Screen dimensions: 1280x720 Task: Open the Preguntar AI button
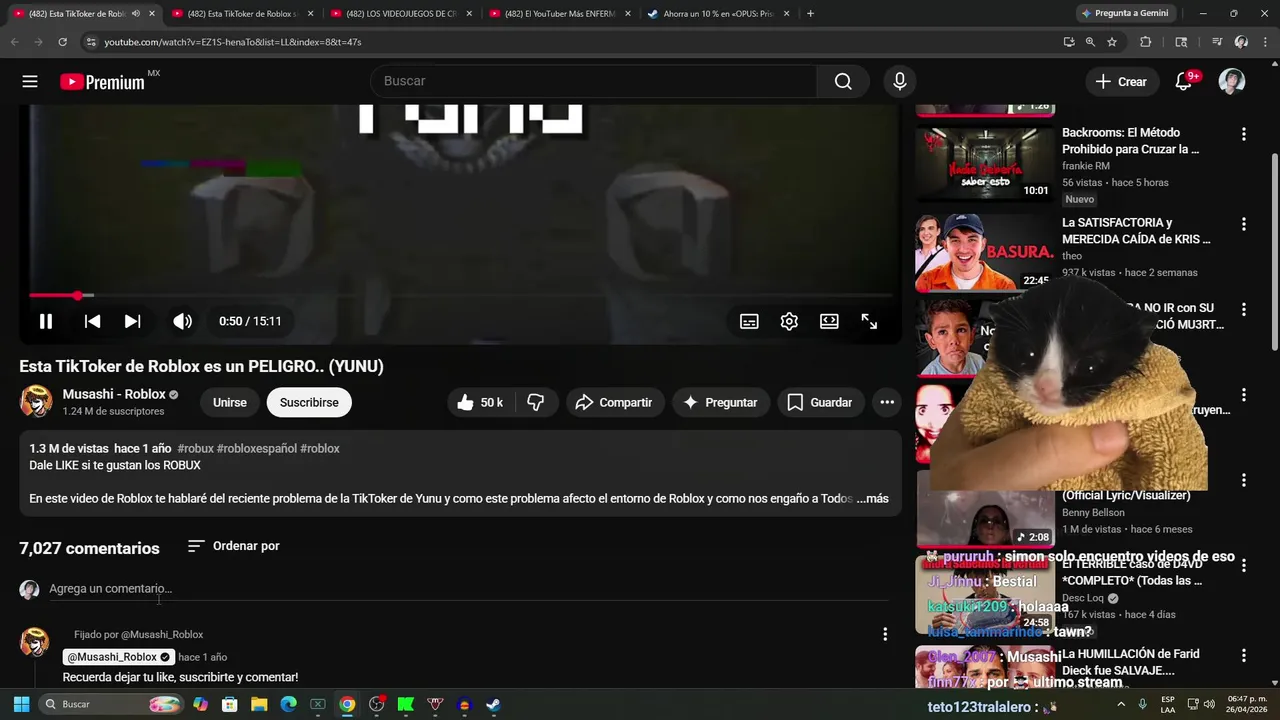point(720,402)
